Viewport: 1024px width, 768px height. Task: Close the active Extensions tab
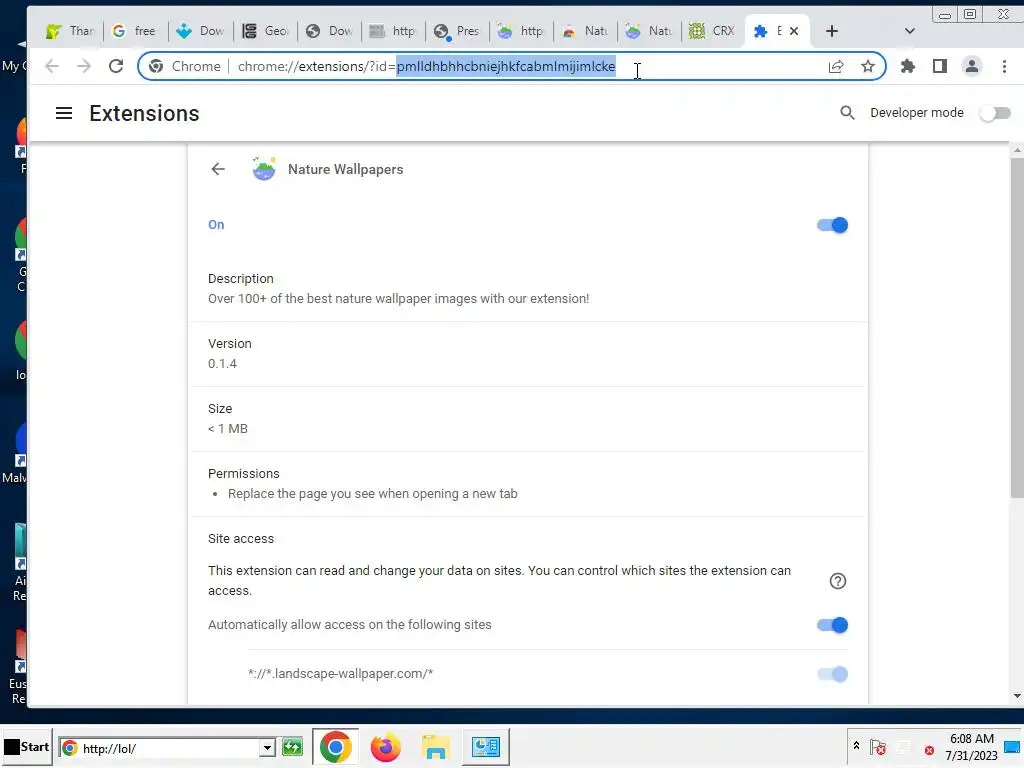click(794, 31)
